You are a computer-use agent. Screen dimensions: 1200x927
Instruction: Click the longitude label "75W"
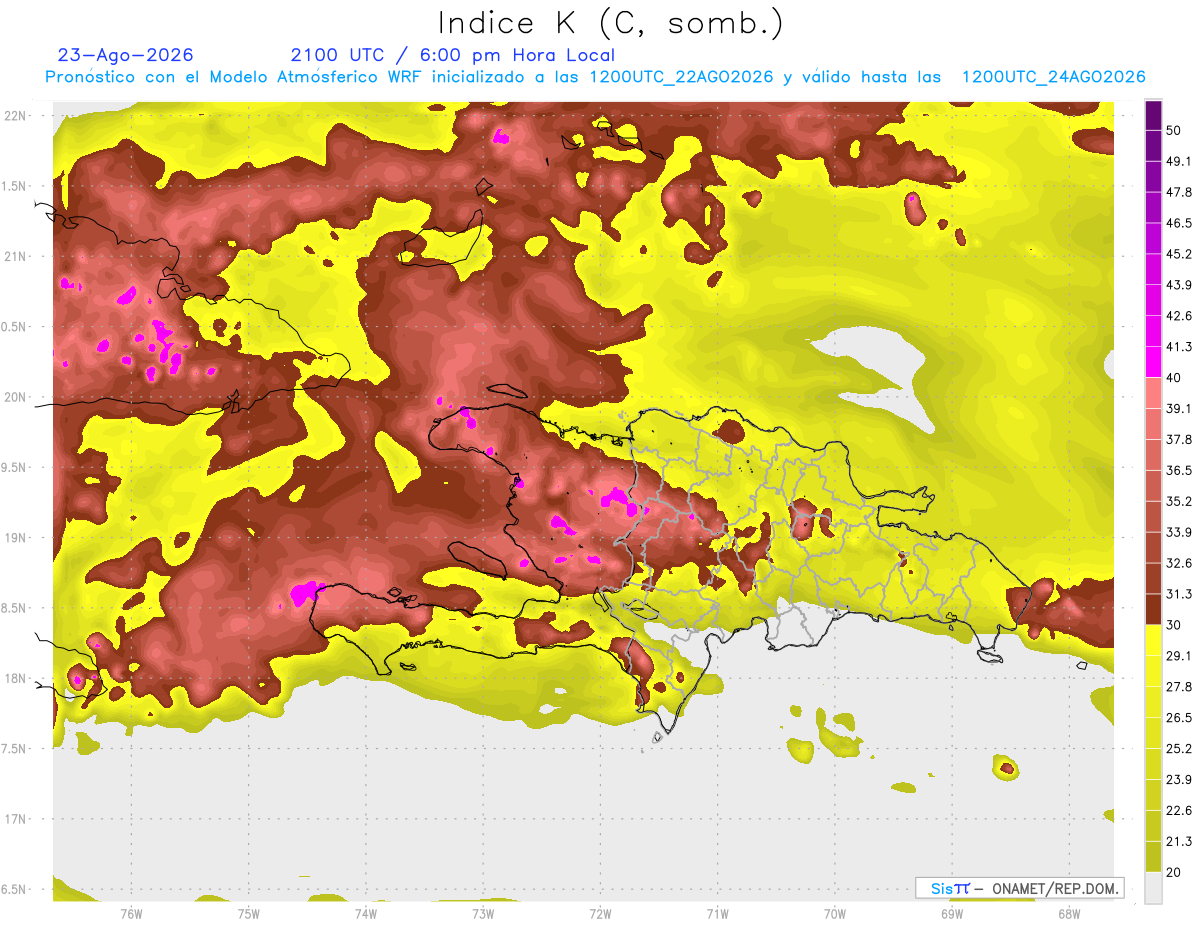248,914
